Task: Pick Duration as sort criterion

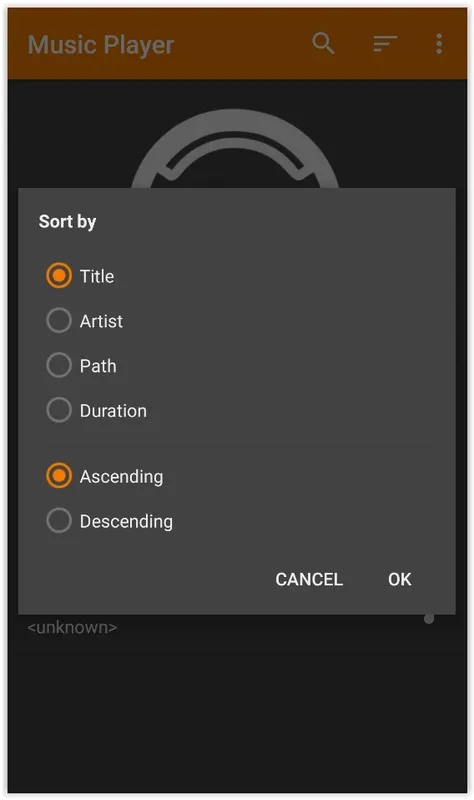Action: click(59, 410)
